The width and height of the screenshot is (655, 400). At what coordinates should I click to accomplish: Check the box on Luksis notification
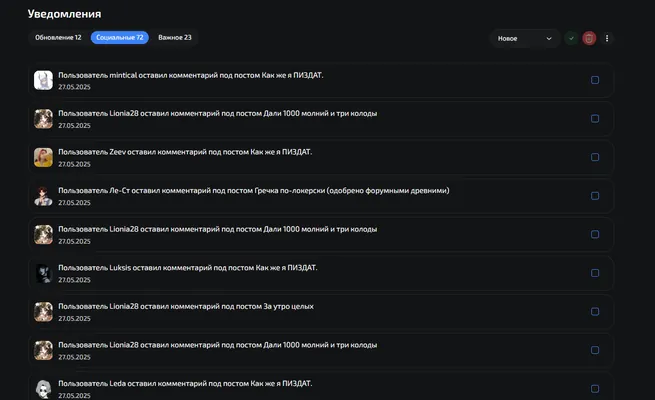(x=595, y=273)
